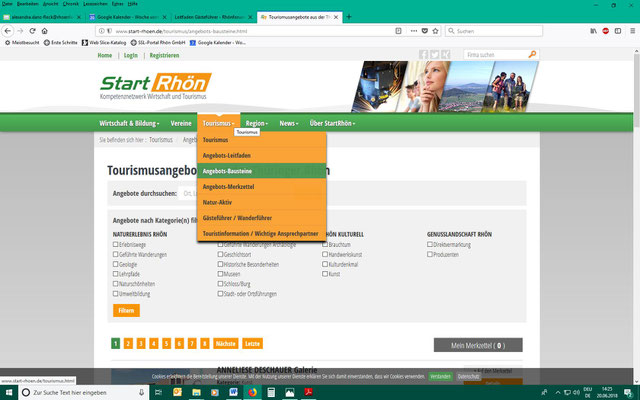This screenshot has width=640, height=400.
Task: Open the Twitter icon in site header
Action: 434,55
